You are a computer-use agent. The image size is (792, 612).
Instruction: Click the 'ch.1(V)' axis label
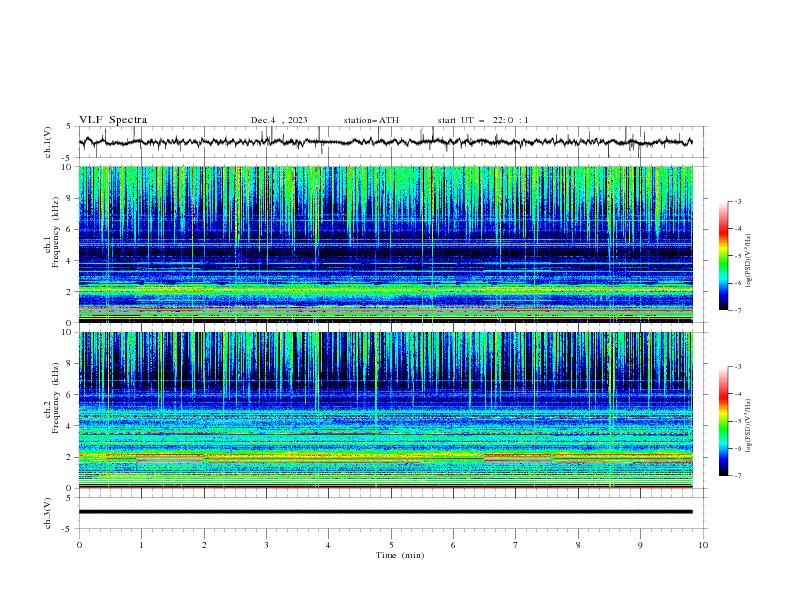pyautogui.click(x=47, y=142)
